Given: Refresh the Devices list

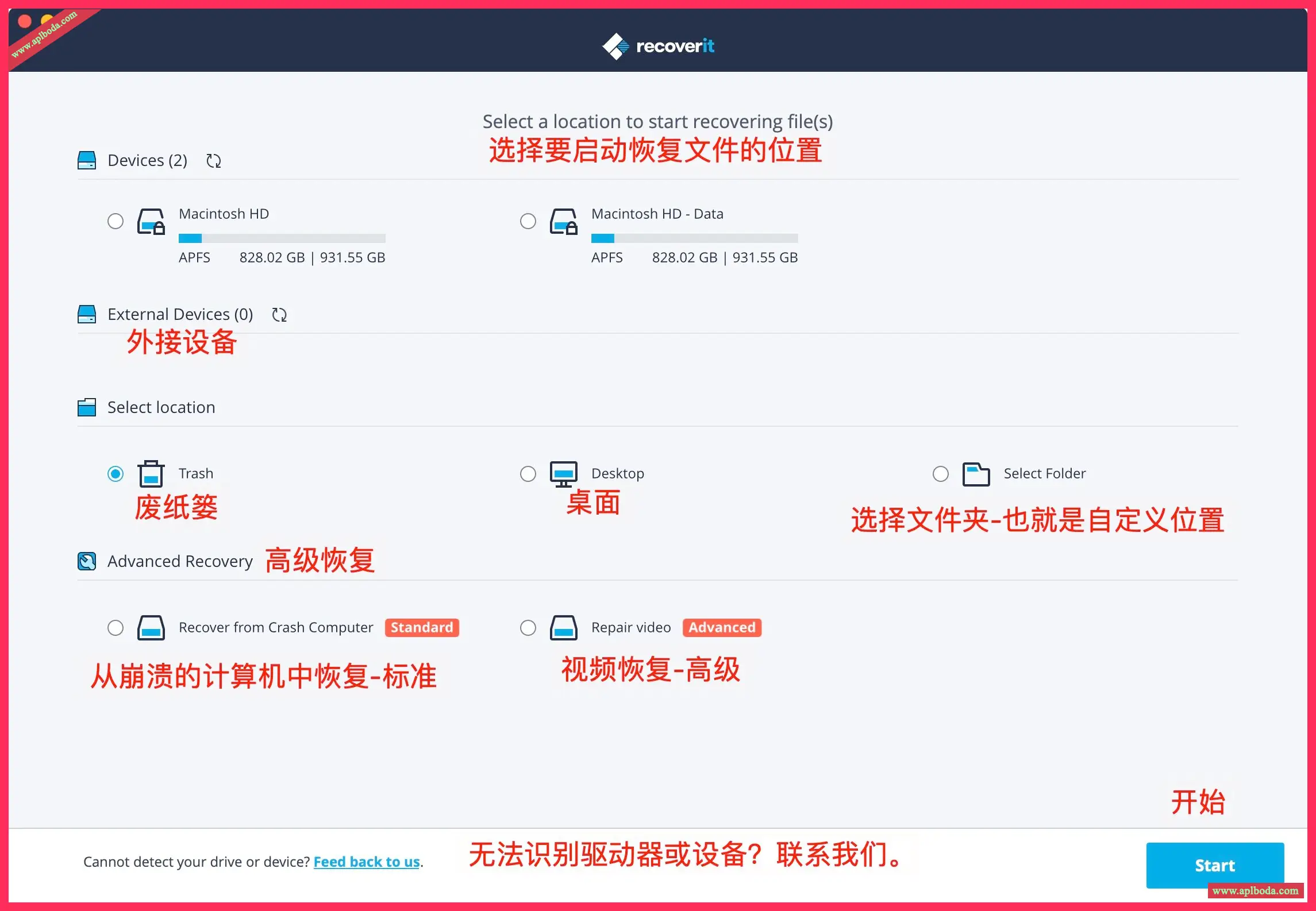Looking at the screenshot, I should pyautogui.click(x=214, y=161).
